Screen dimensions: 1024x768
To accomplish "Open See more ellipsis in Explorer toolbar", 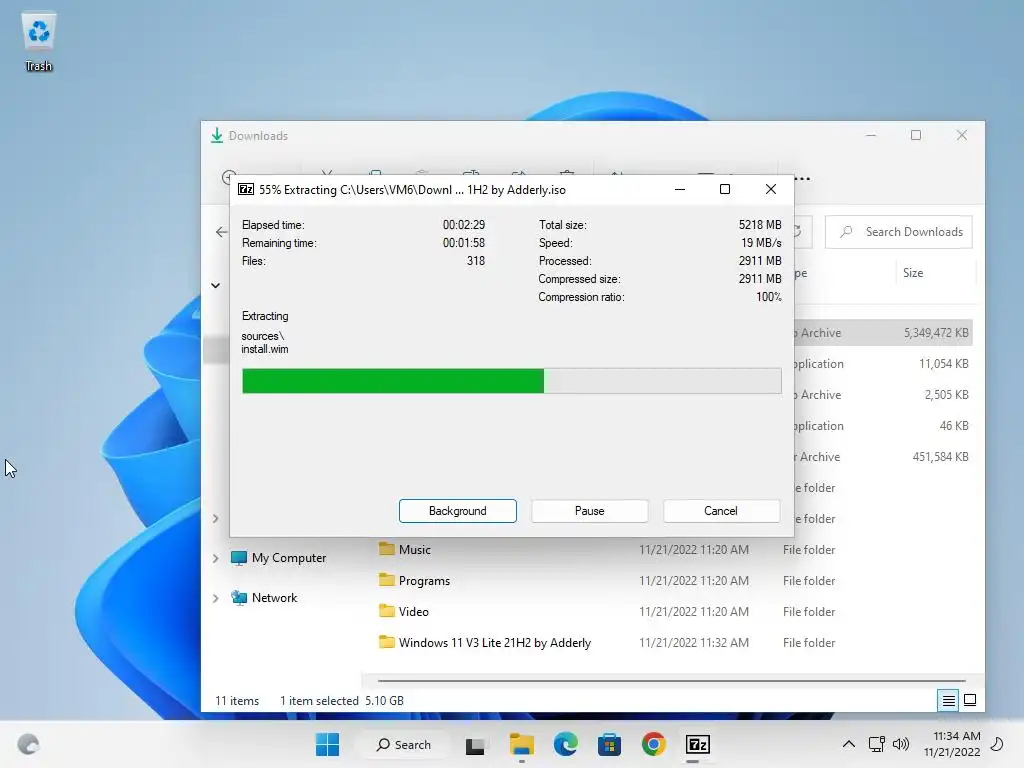I will [x=803, y=178].
